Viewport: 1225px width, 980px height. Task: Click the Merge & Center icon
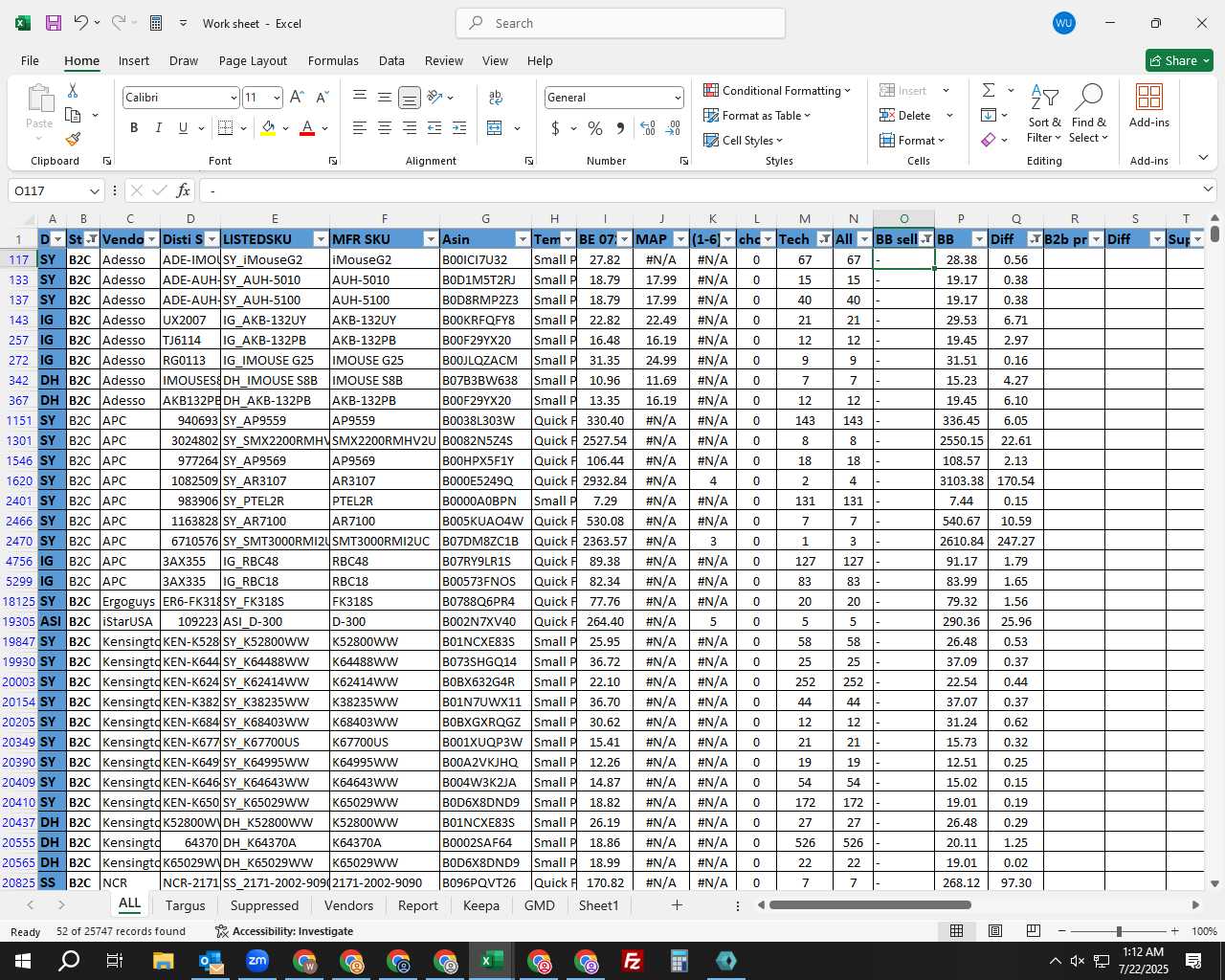coord(495,128)
